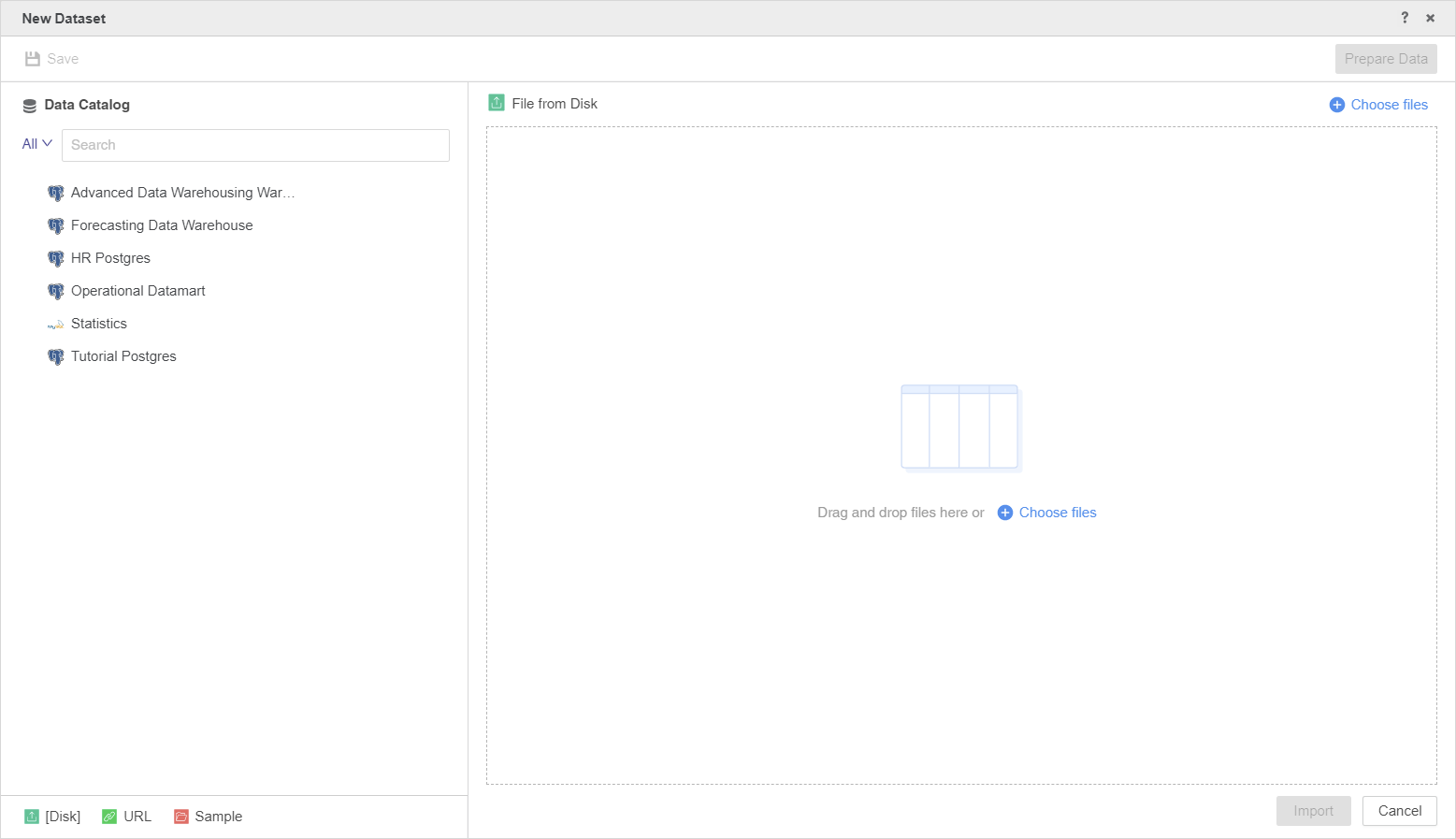Click the Tutorial Postgres elephant icon
This screenshot has height=839, width=1456.
coord(56,357)
